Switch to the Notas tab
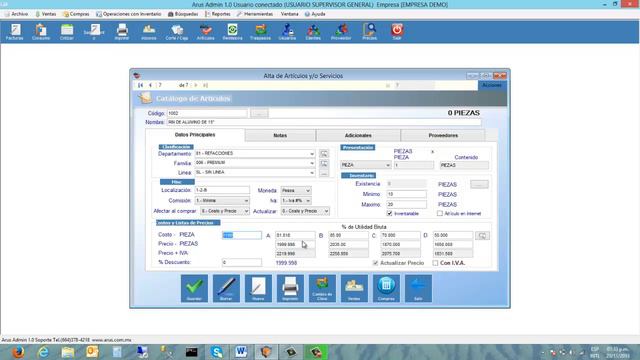Image resolution: width=640 pixels, height=360 pixels. coord(280,135)
